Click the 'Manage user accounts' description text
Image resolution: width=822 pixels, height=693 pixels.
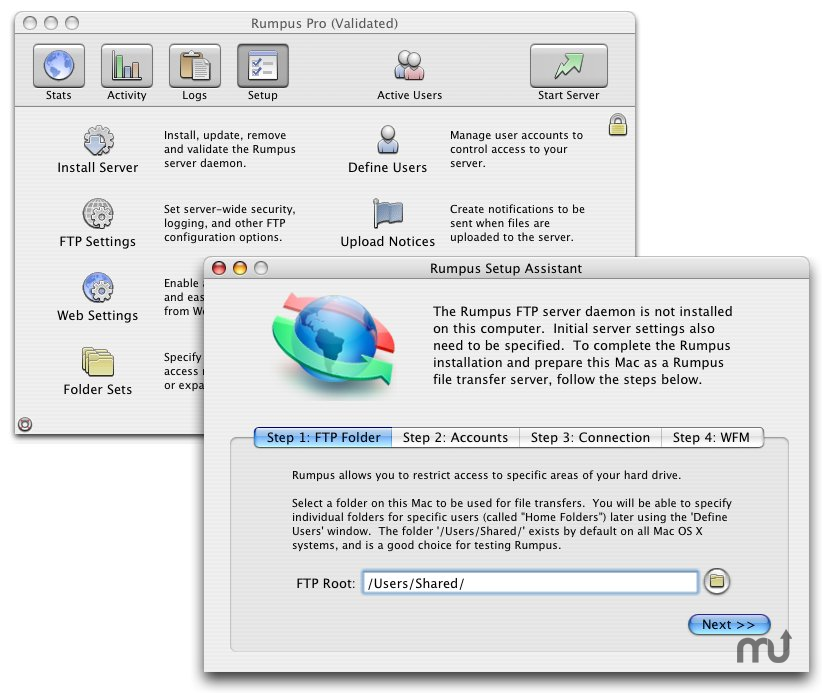516,149
